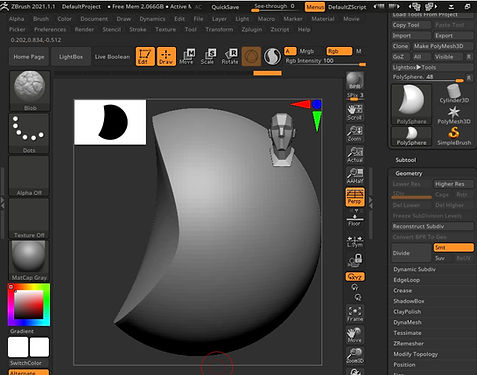This screenshot has height=375, width=477.
Task: Click the Gizmo 3D sphere icon
Action: point(251,56)
